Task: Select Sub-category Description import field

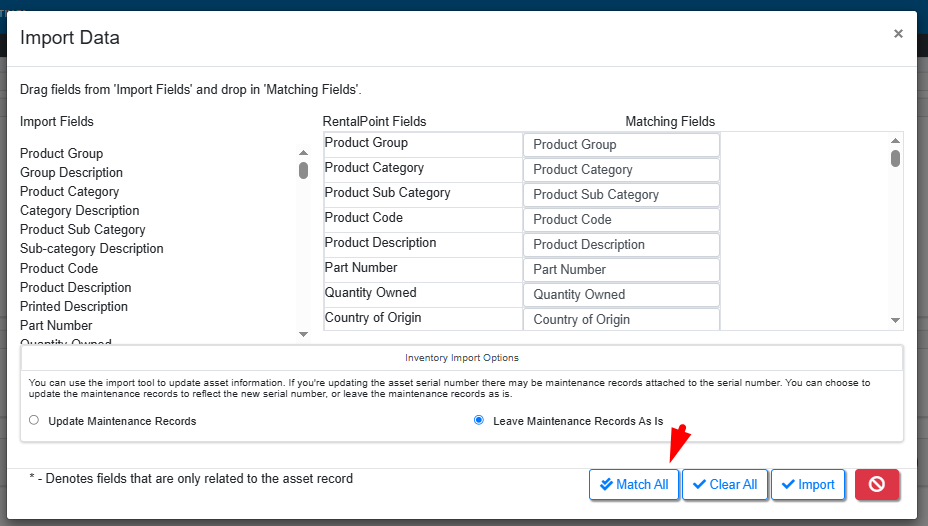Action: coord(92,248)
